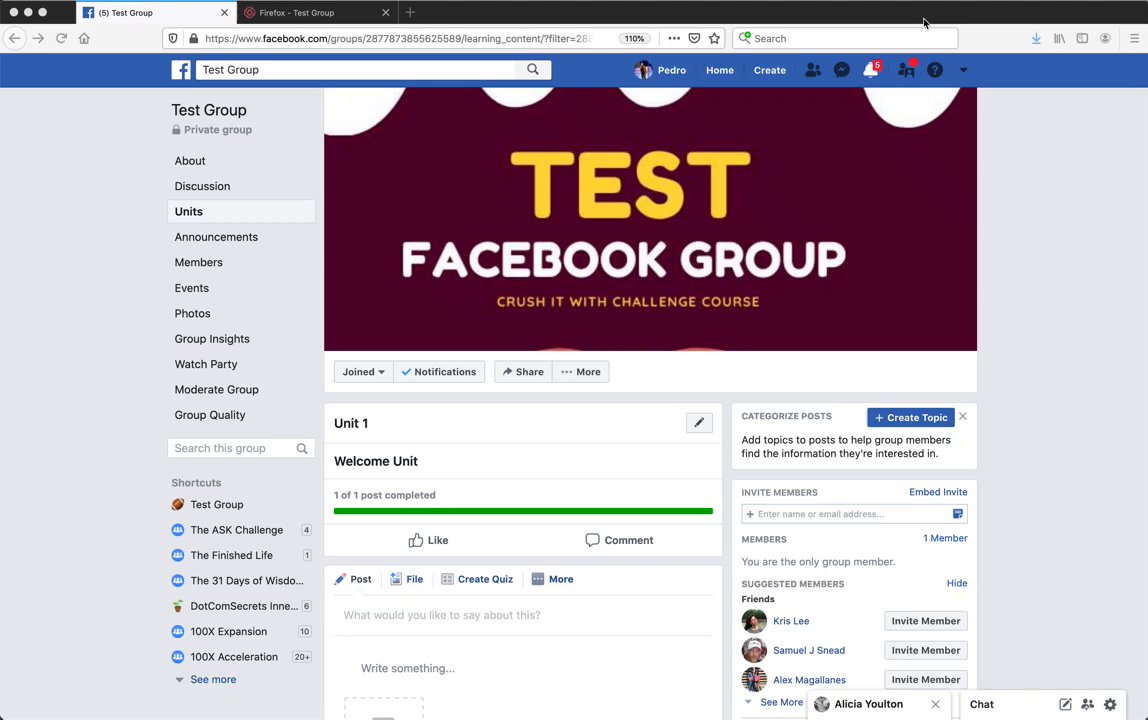
Task: Click Firefox back button
Action: 15,38
